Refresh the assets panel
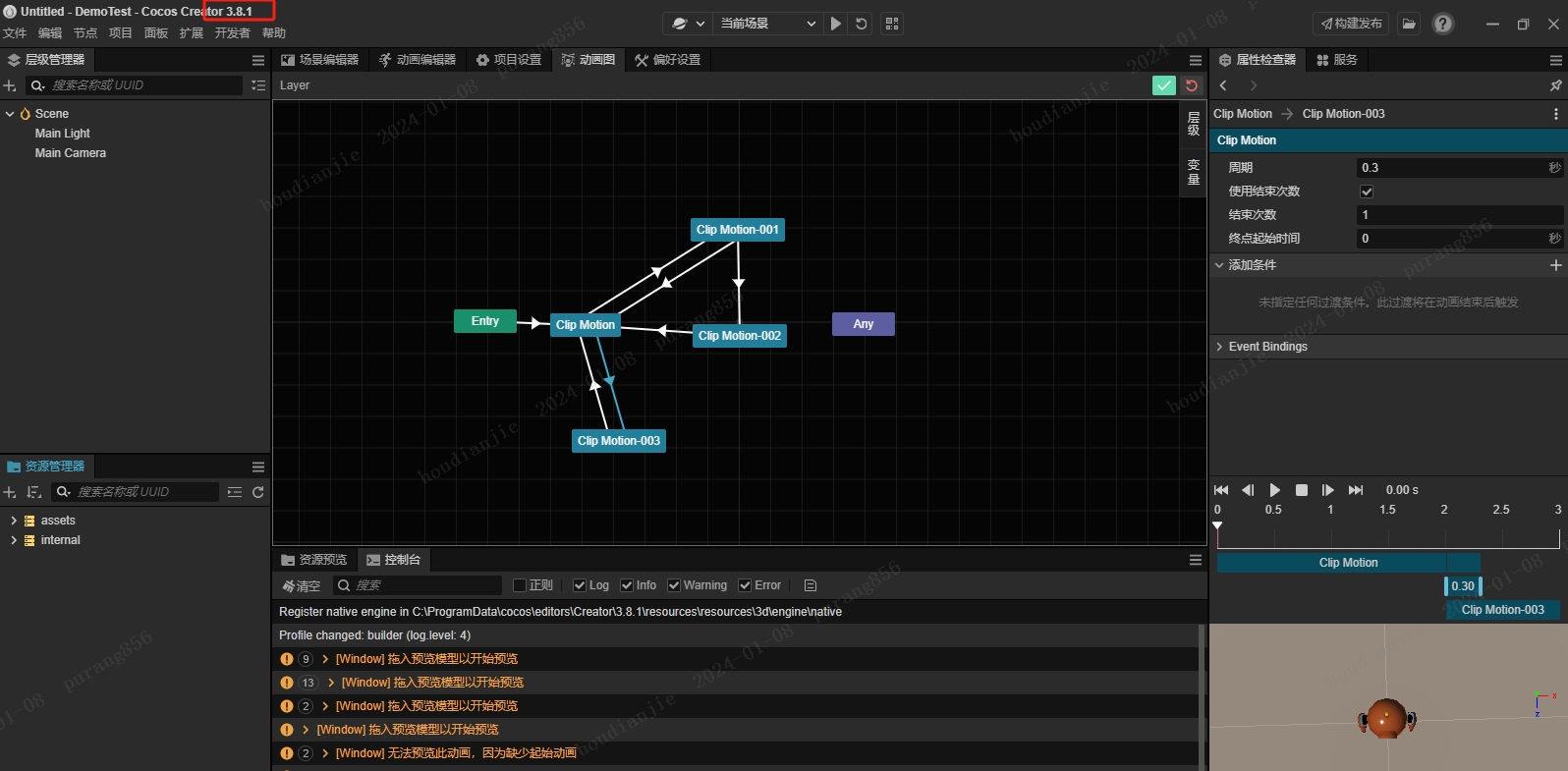The image size is (1568, 771). click(x=258, y=492)
